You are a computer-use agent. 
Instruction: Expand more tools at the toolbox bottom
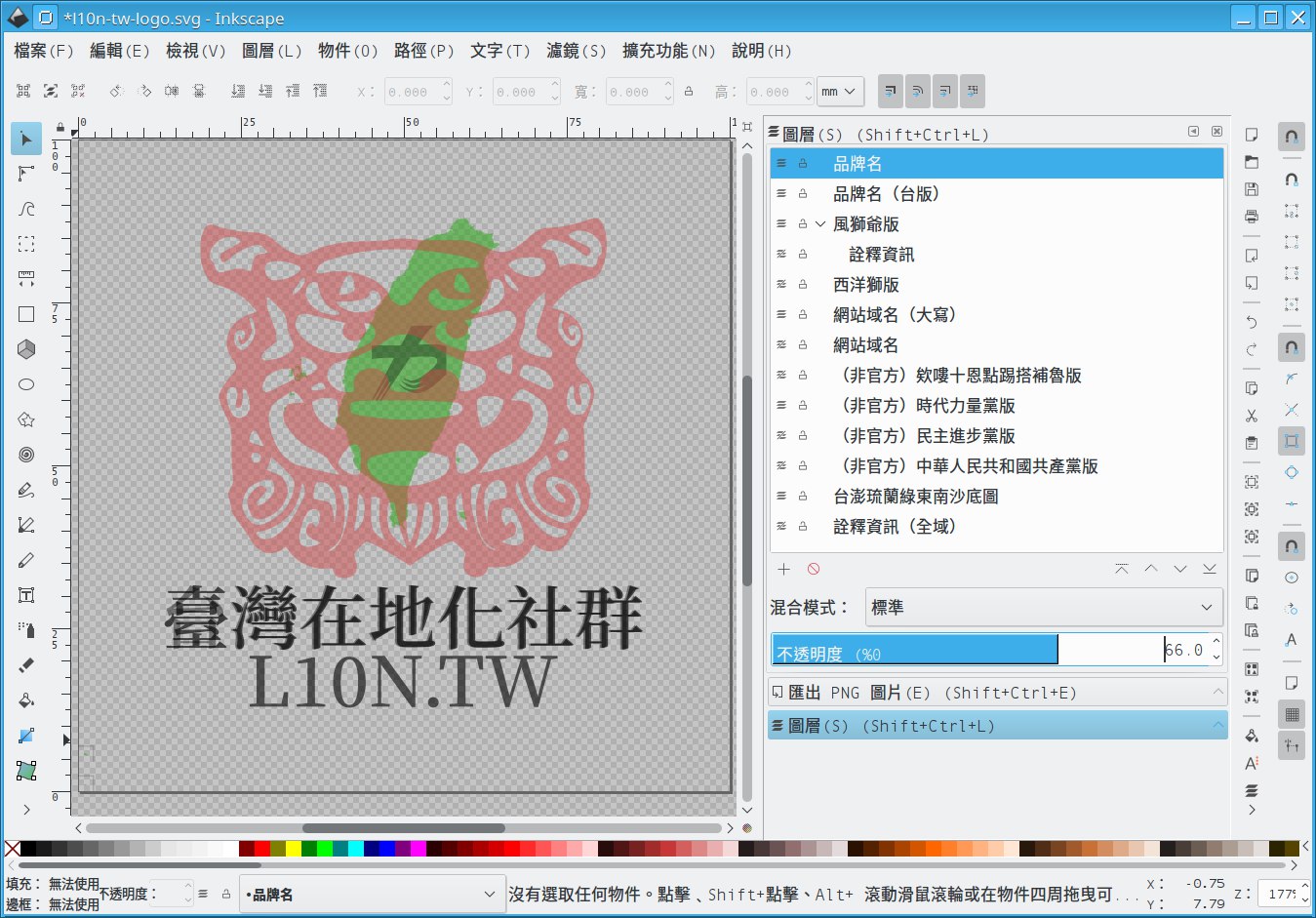[26, 810]
